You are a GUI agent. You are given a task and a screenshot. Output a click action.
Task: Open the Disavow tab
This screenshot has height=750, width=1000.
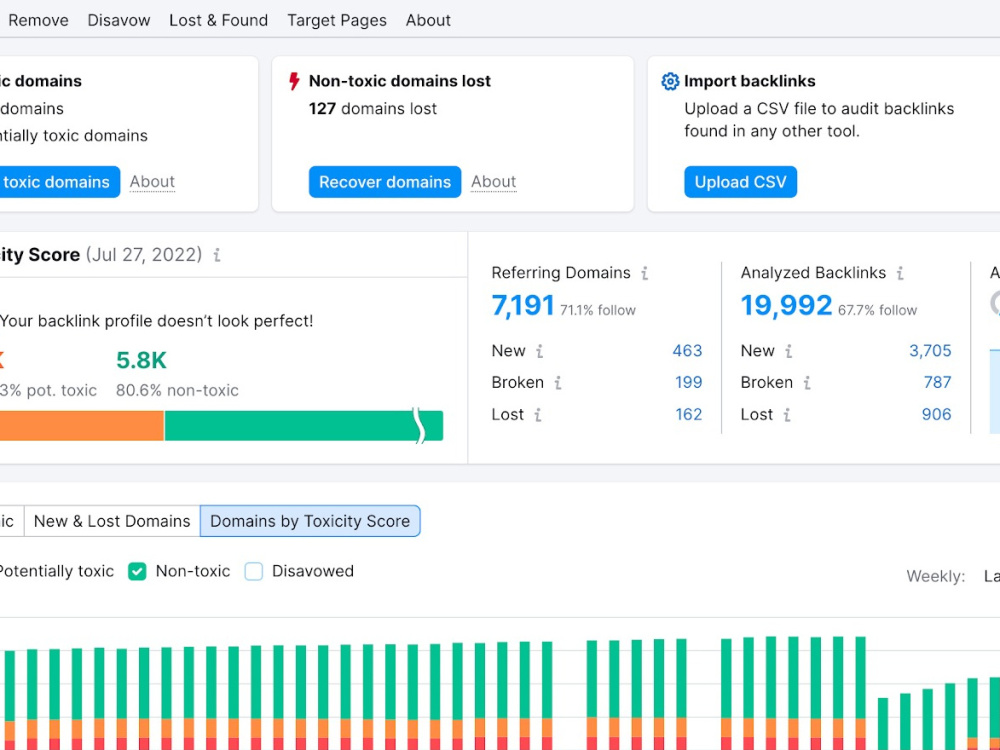click(119, 20)
